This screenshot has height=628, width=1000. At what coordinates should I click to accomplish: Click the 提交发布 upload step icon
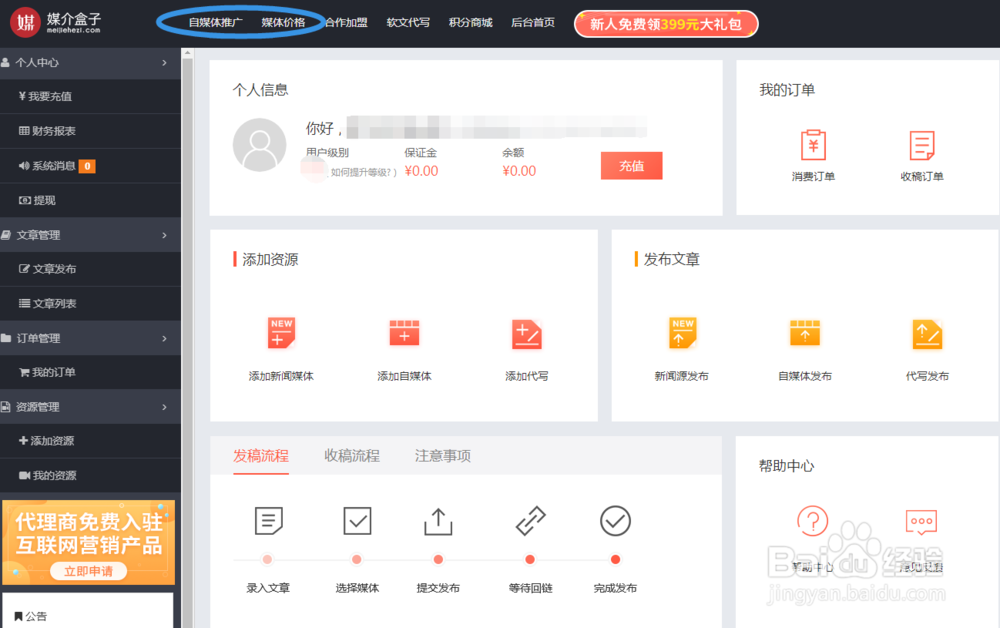point(438,521)
